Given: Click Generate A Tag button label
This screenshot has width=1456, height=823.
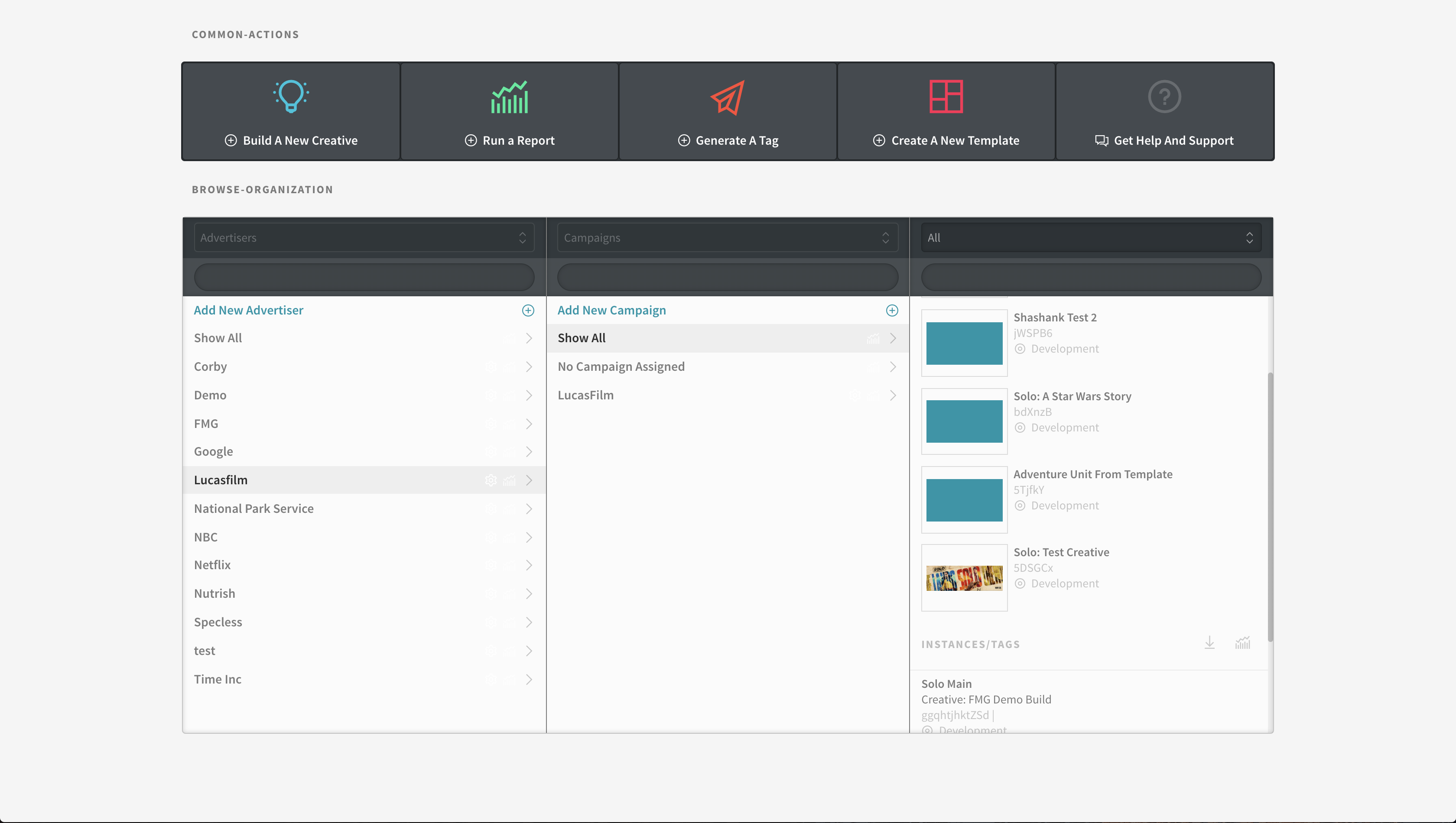Looking at the screenshot, I should pyautogui.click(x=737, y=141).
